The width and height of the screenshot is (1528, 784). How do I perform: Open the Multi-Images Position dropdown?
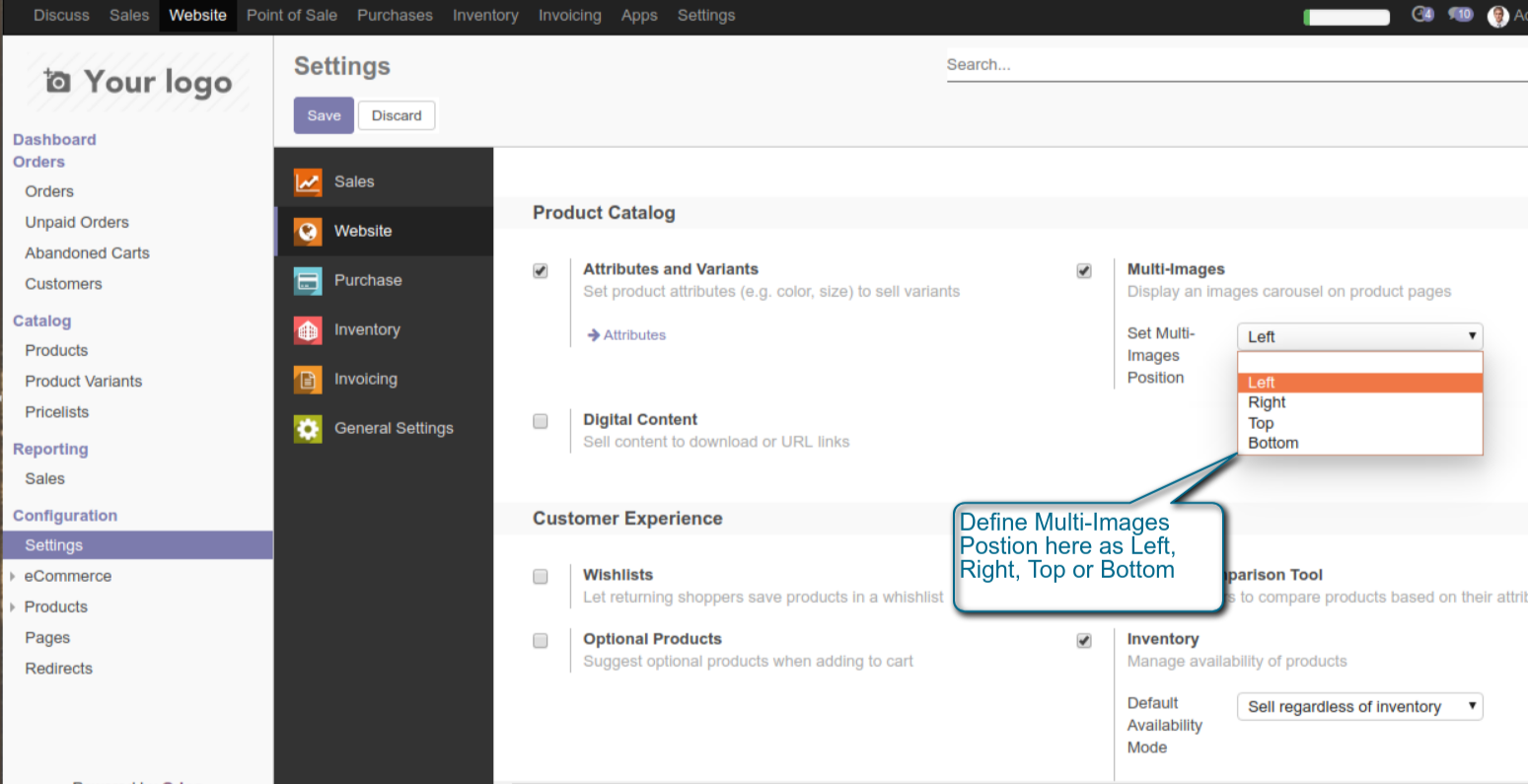(1359, 336)
